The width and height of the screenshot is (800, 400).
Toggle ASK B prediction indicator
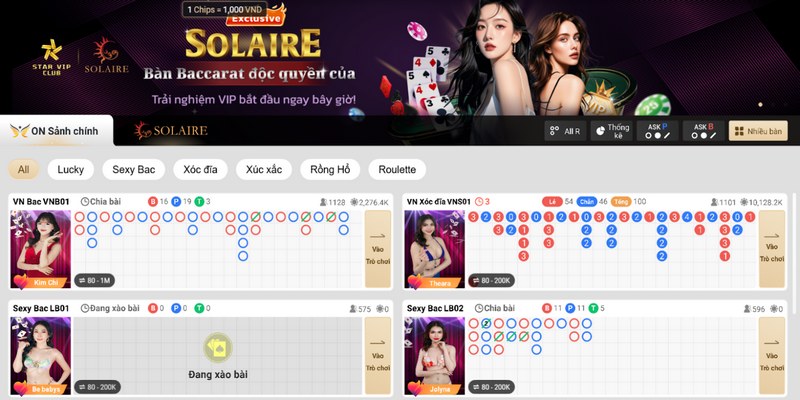(704, 131)
